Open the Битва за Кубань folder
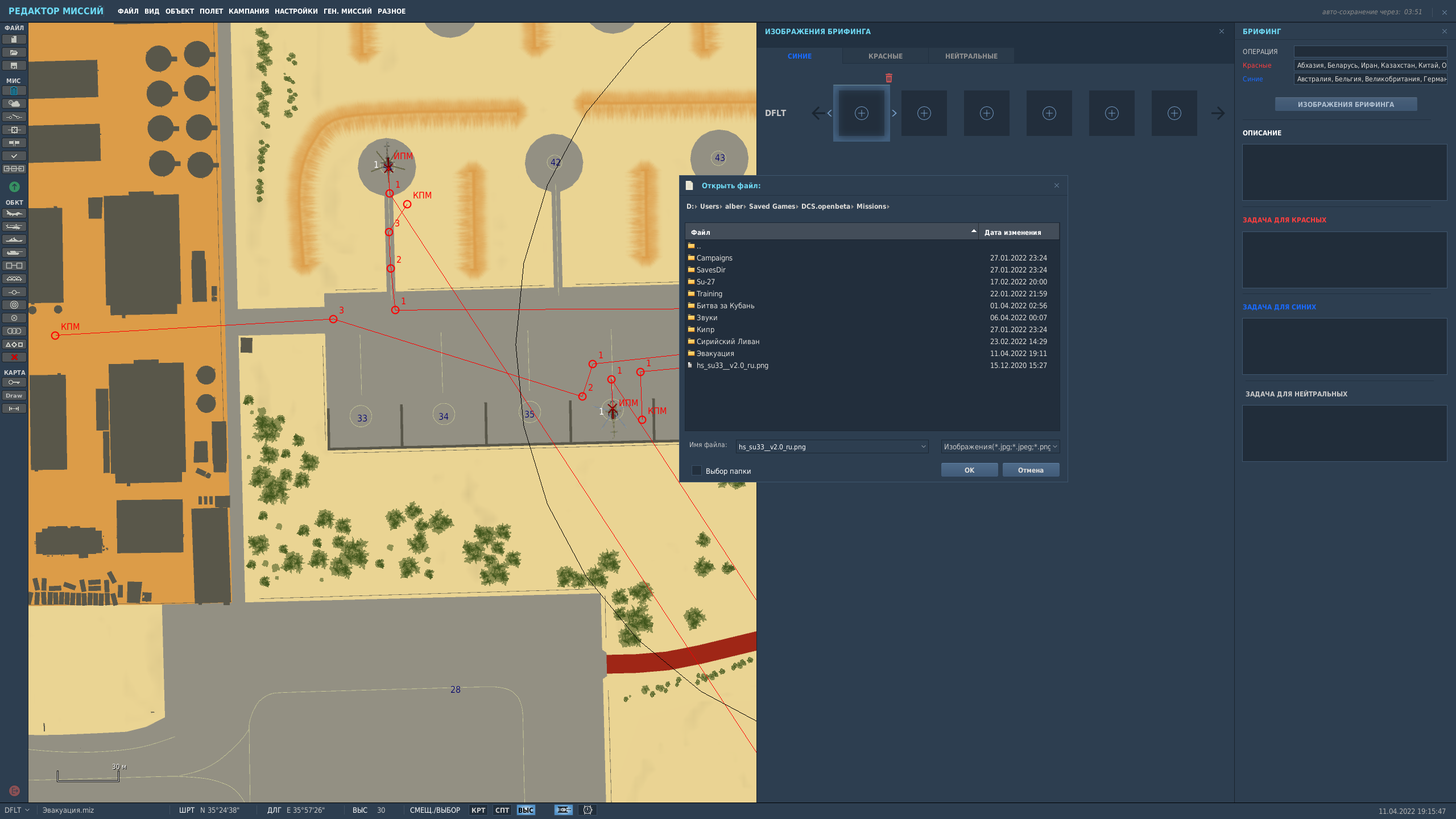This screenshot has height=819, width=1456. click(x=872, y=305)
